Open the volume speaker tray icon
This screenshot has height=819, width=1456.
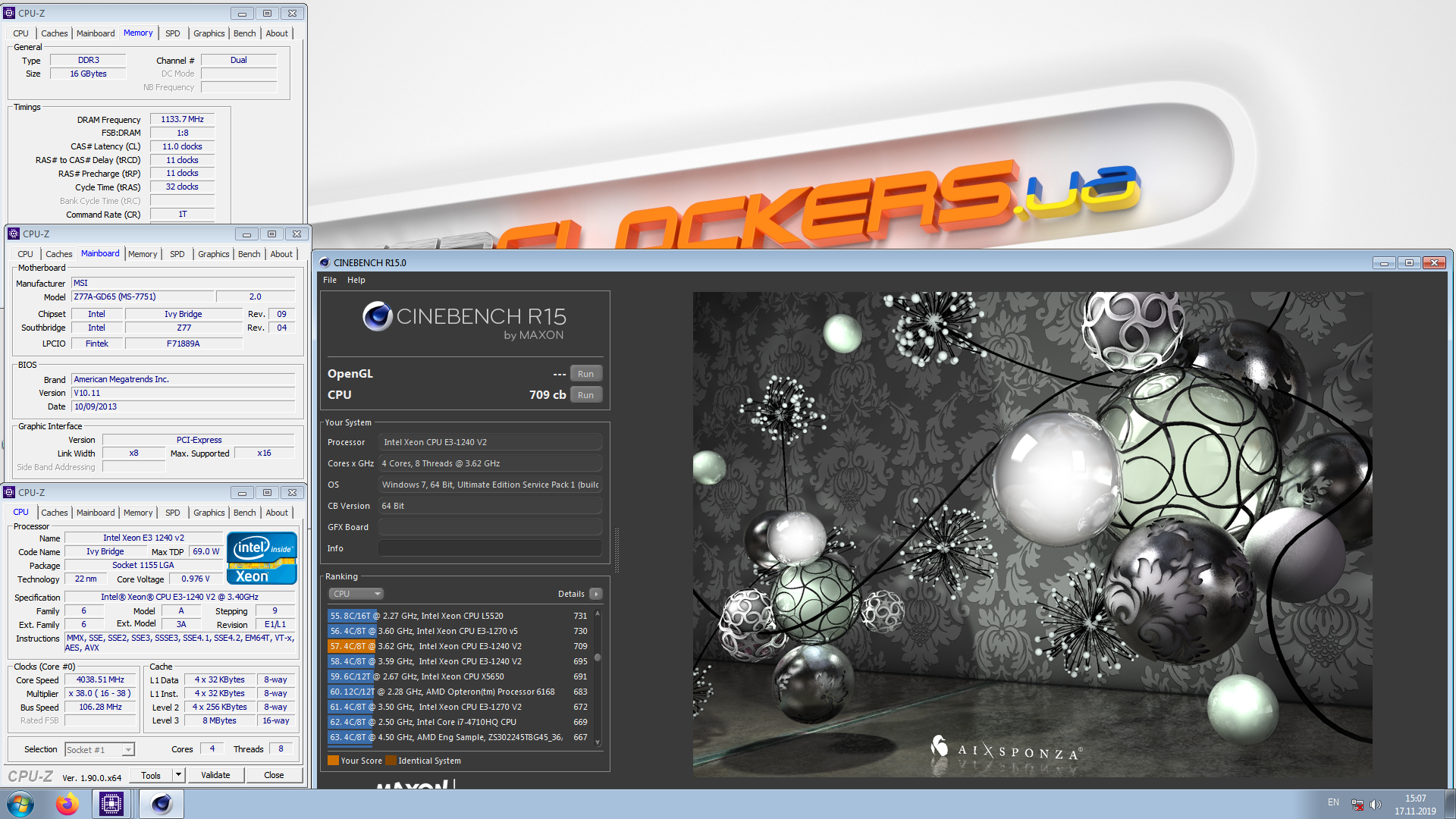[x=1376, y=805]
